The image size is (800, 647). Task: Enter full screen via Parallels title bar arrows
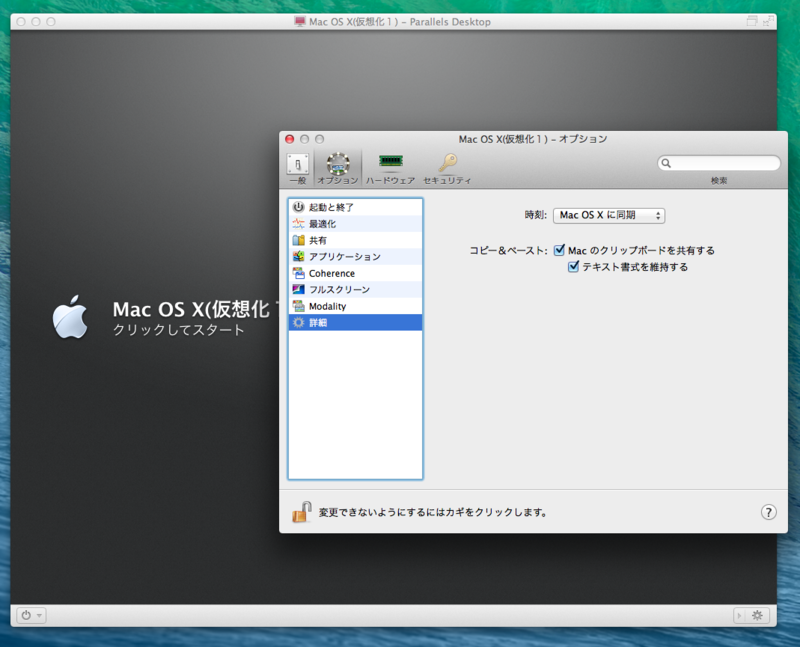point(767,21)
